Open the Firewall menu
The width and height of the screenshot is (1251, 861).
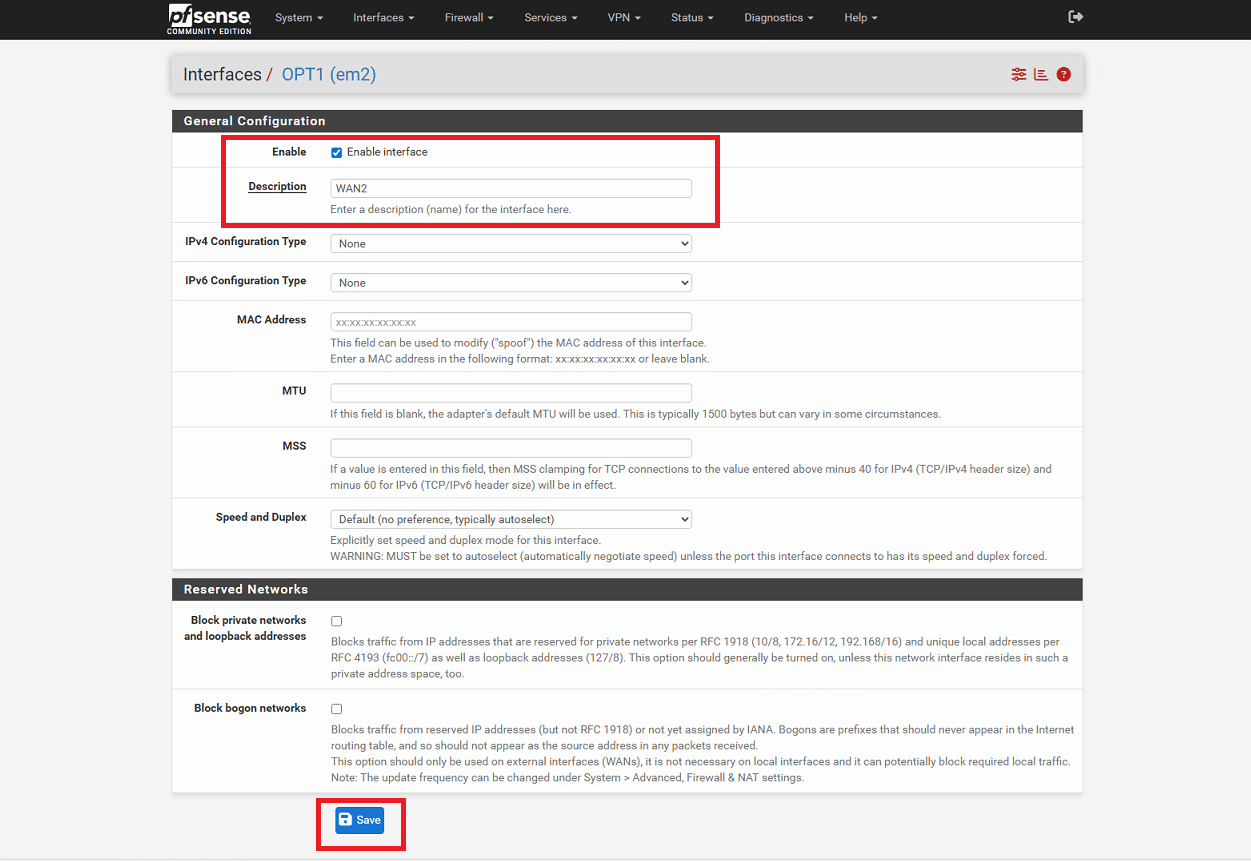pyautogui.click(x=469, y=18)
